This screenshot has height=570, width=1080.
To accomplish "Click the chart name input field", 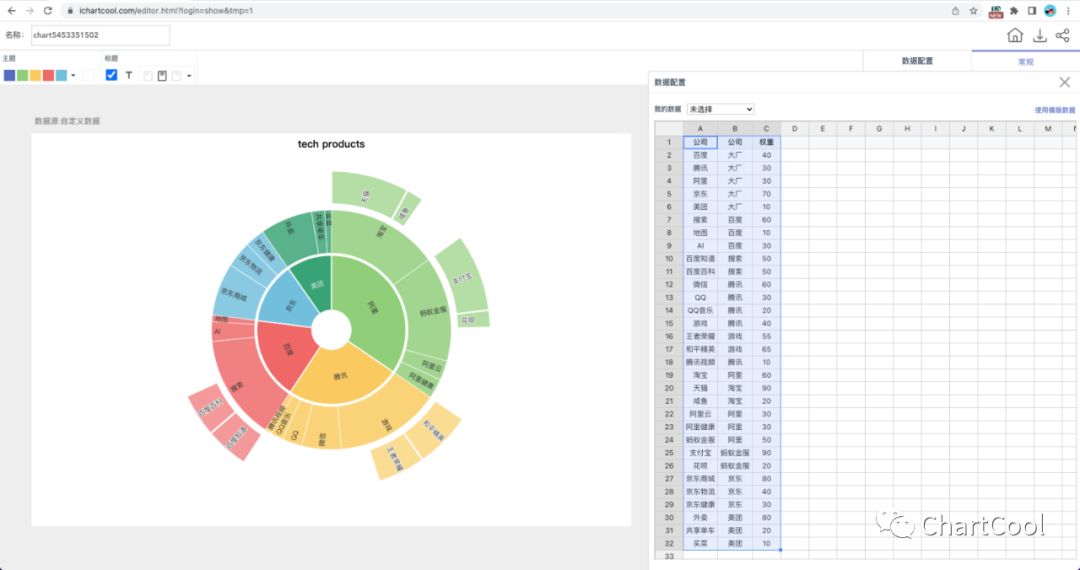I will [x=99, y=36].
